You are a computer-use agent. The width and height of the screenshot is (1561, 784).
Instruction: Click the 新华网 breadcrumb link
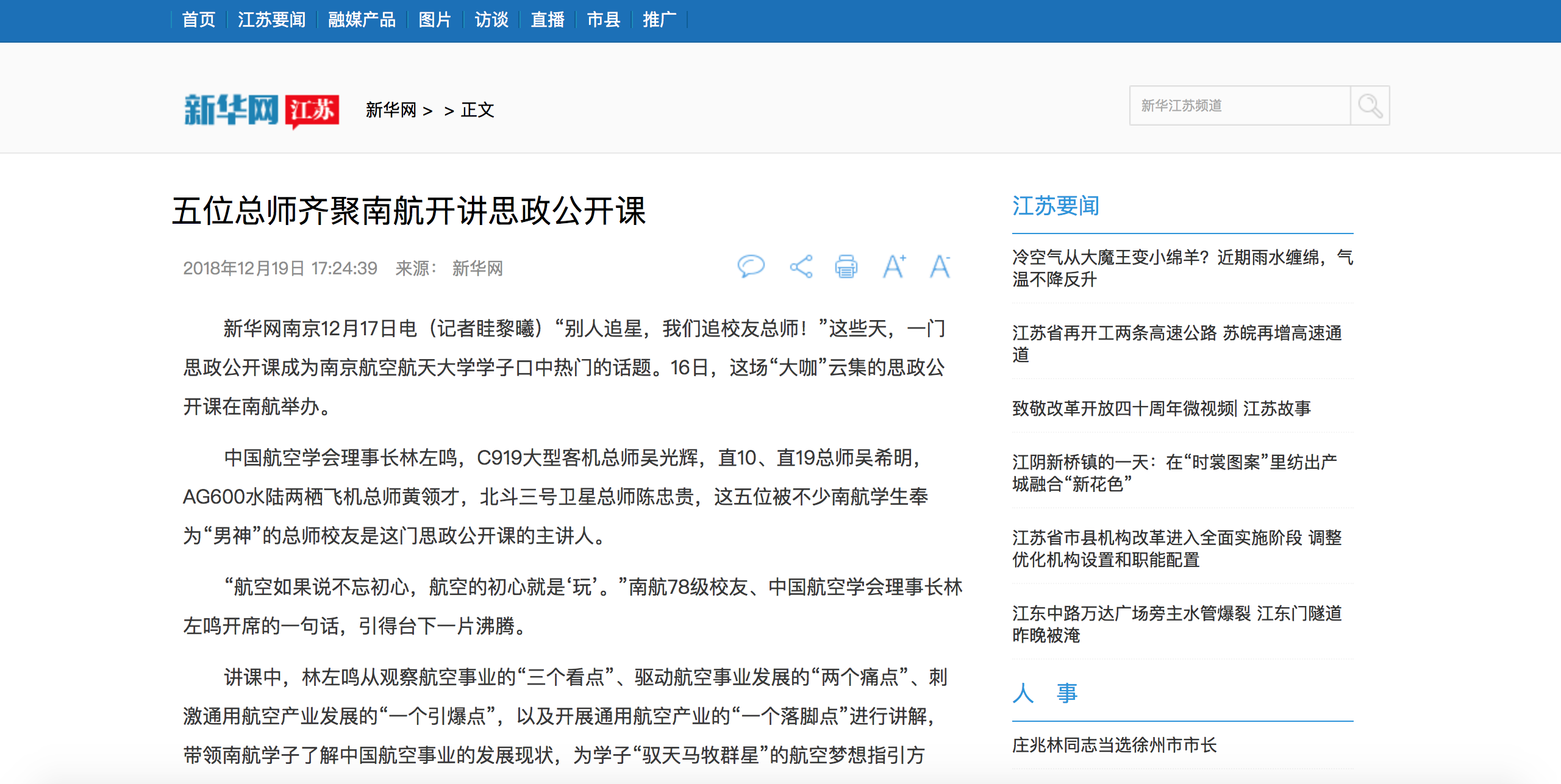(x=391, y=110)
